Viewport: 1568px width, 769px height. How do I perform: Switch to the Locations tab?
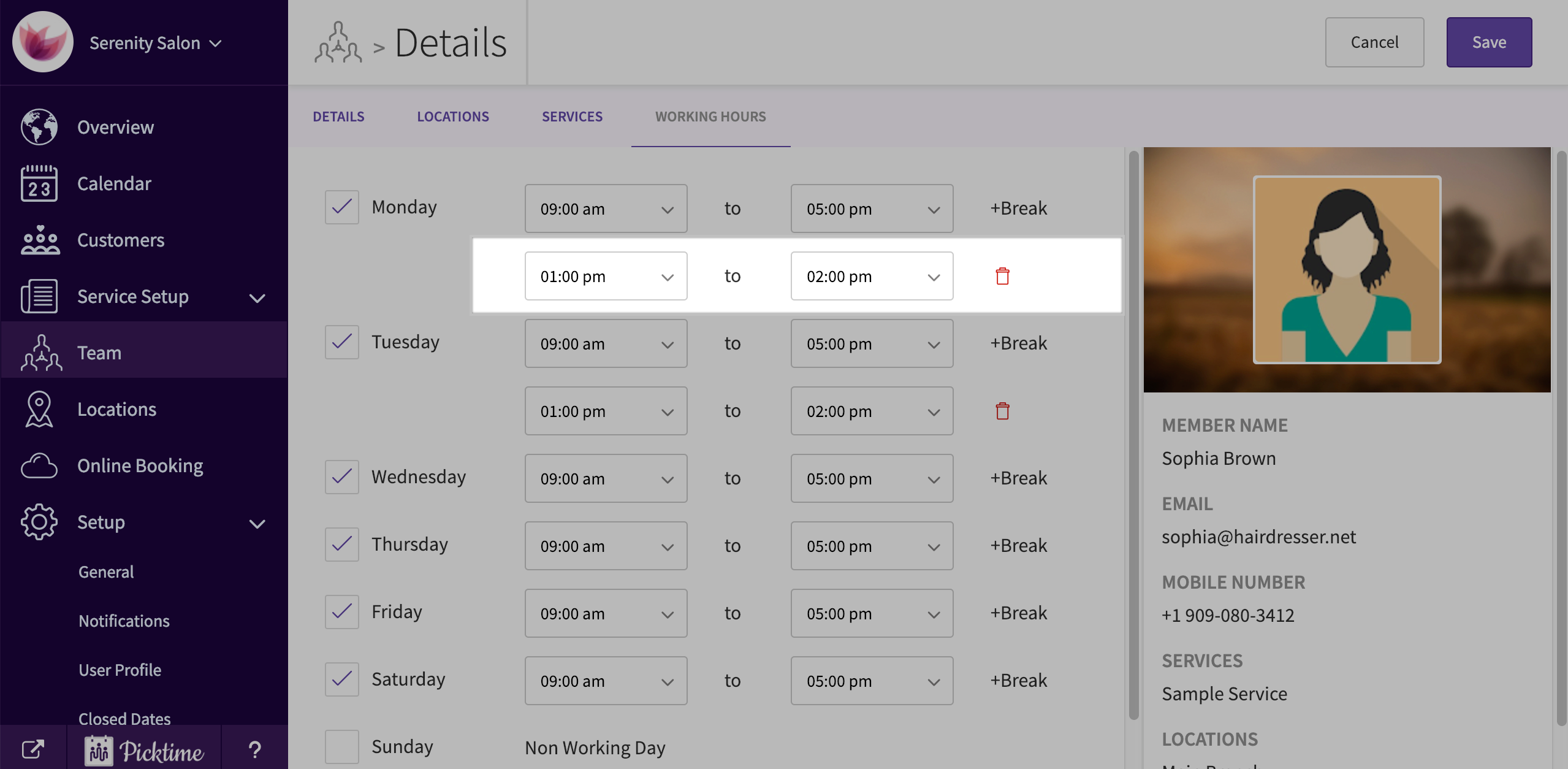pos(452,117)
